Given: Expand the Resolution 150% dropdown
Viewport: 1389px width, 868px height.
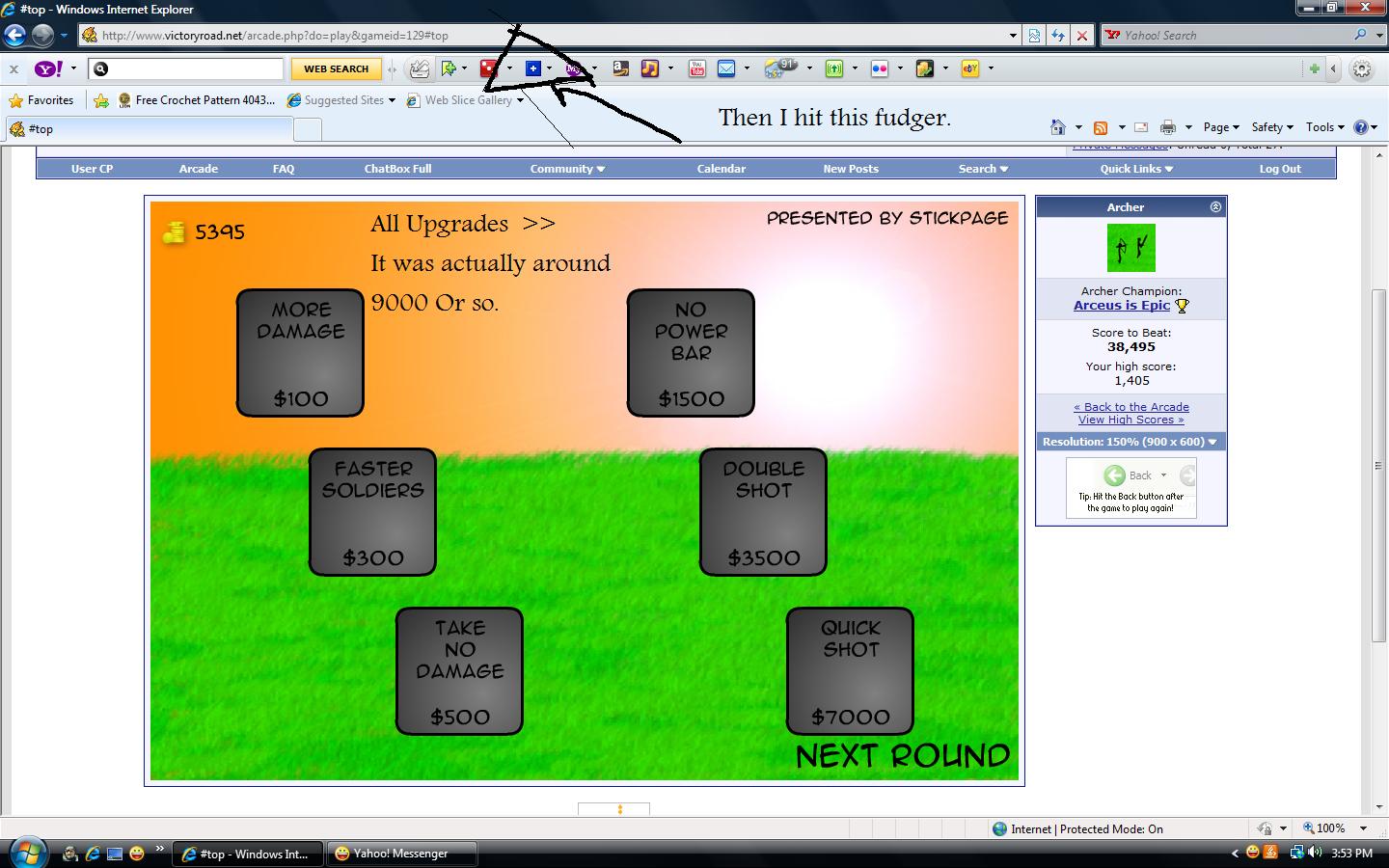Looking at the screenshot, I should [1130, 442].
